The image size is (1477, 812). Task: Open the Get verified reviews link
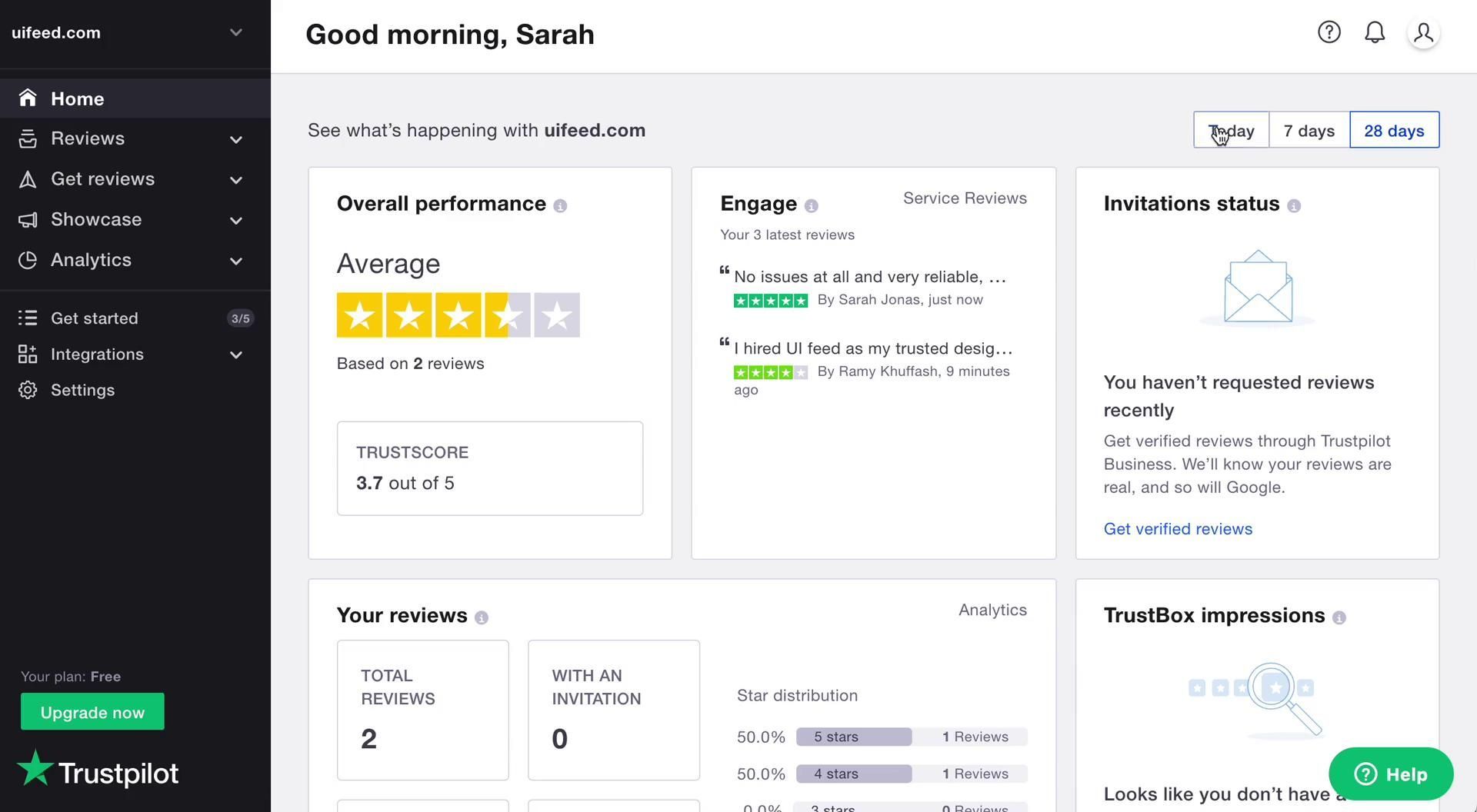1178,529
